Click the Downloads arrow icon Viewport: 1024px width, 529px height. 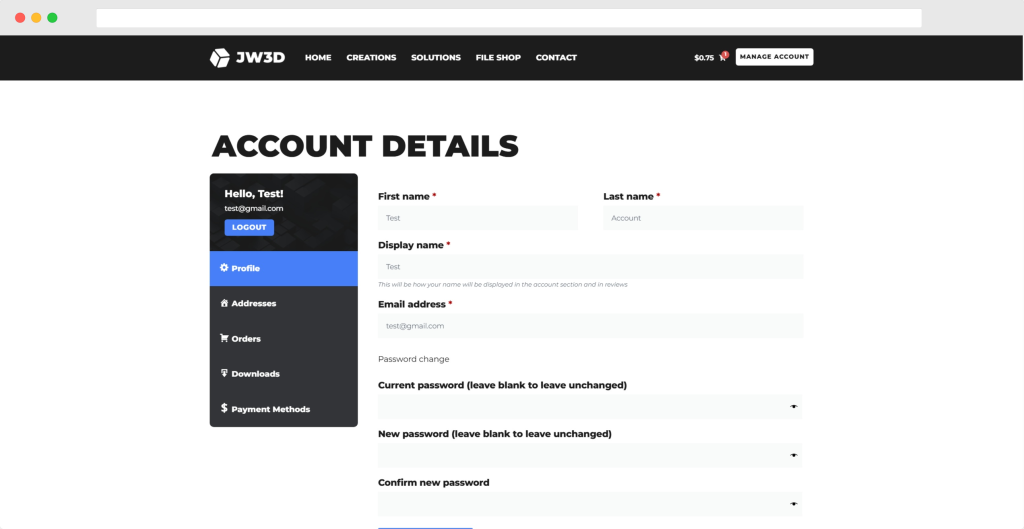[x=224, y=374]
